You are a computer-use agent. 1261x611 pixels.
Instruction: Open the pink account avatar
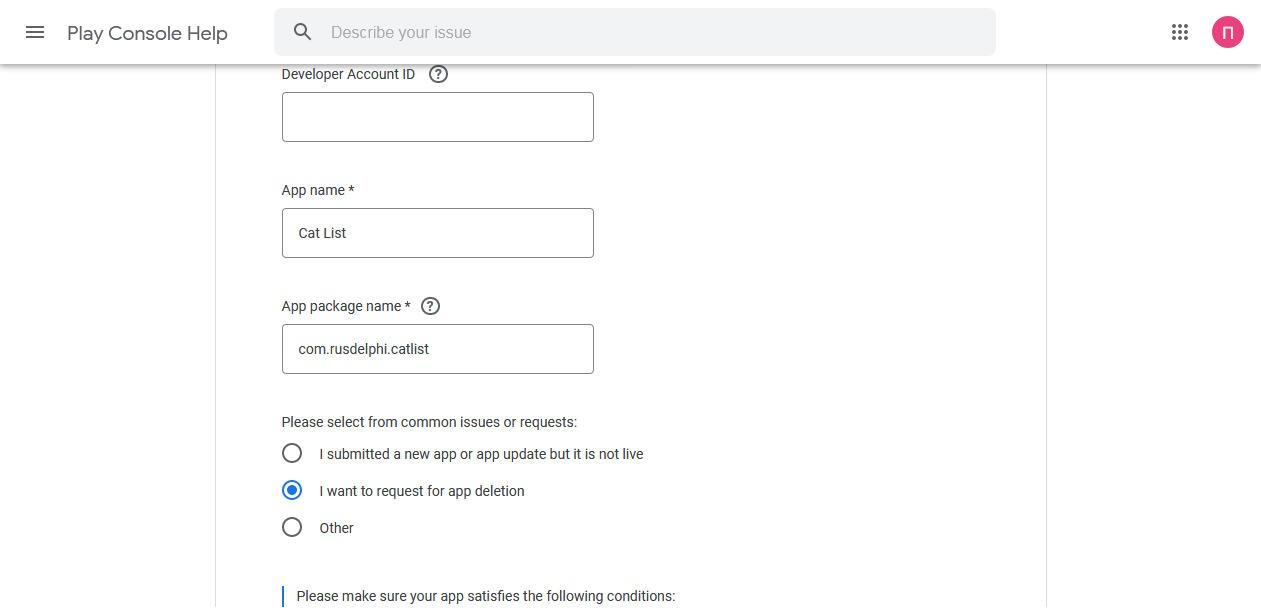[1228, 32]
